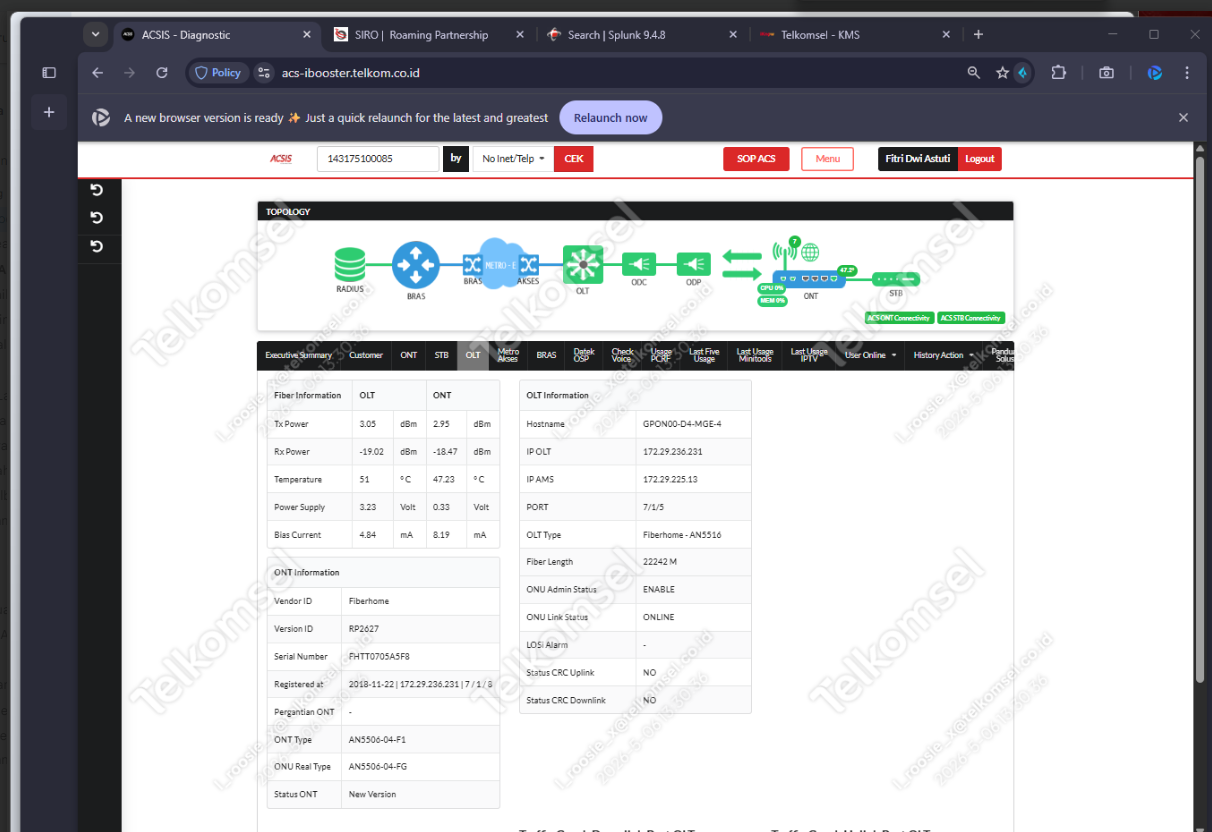Screen dimensions: 1212x832
Task: Click the plus icon in left sidebar
Action: point(49,112)
